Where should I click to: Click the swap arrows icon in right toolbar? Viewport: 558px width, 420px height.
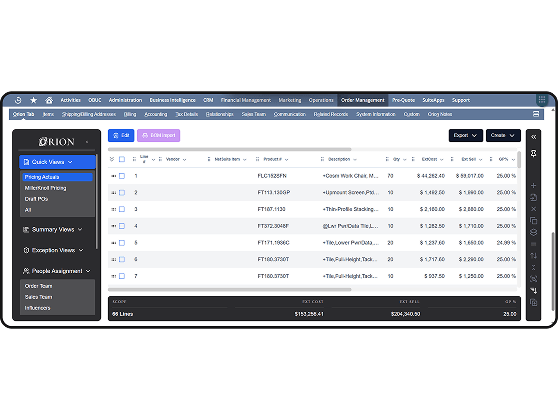[x=533, y=256]
